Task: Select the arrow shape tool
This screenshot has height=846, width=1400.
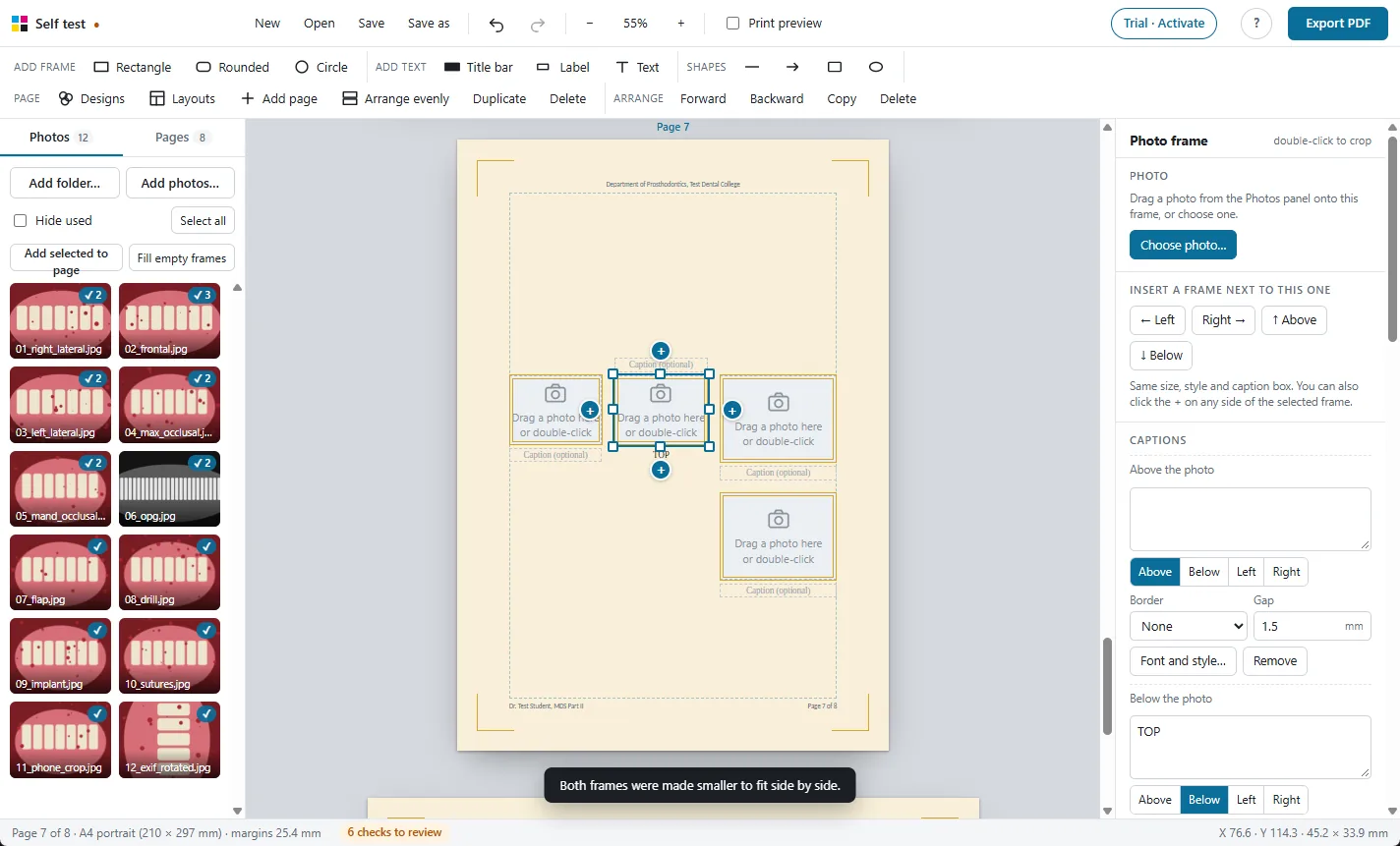Action: 792,67
